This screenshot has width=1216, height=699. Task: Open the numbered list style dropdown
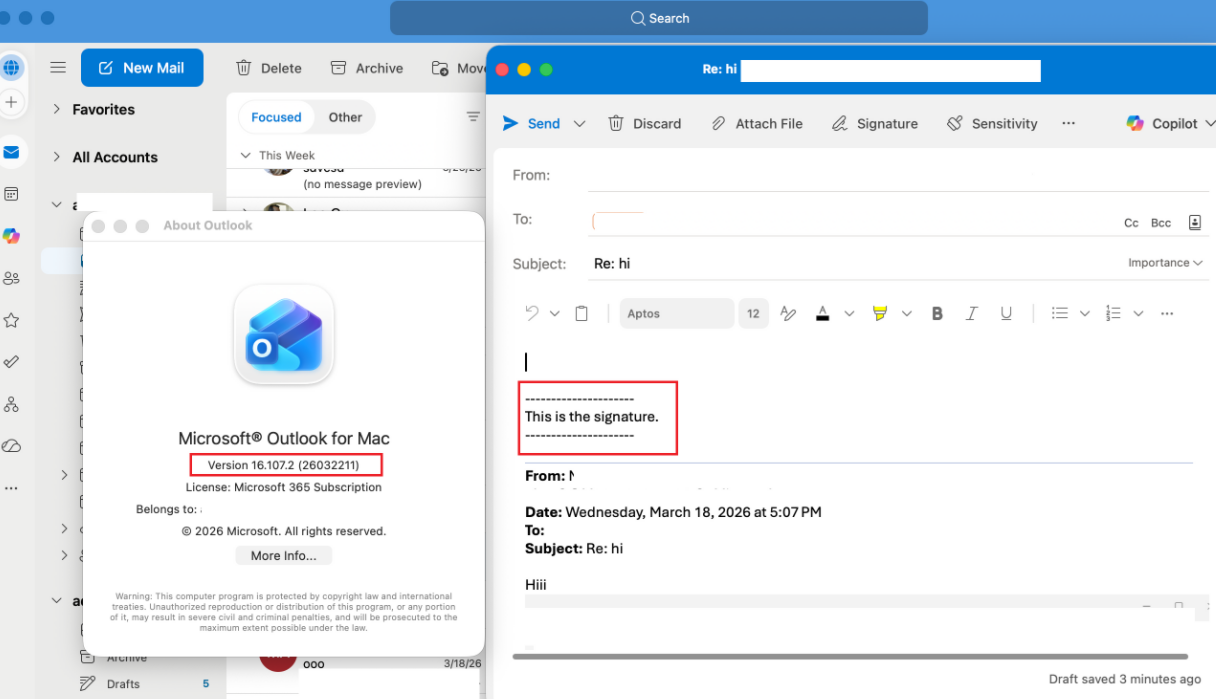pyautogui.click(x=1138, y=313)
